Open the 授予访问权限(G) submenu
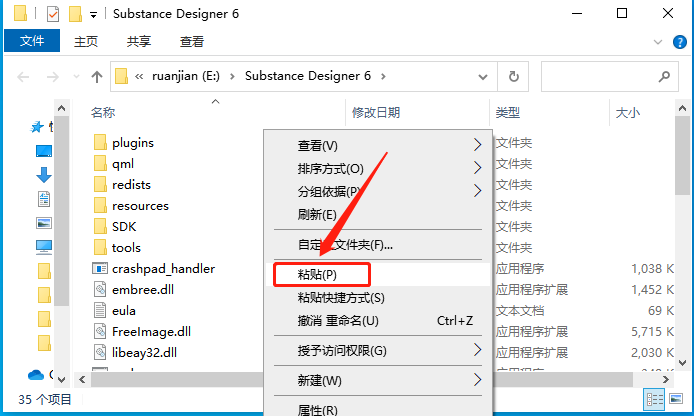This screenshot has width=694, height=416. [378, 351]
